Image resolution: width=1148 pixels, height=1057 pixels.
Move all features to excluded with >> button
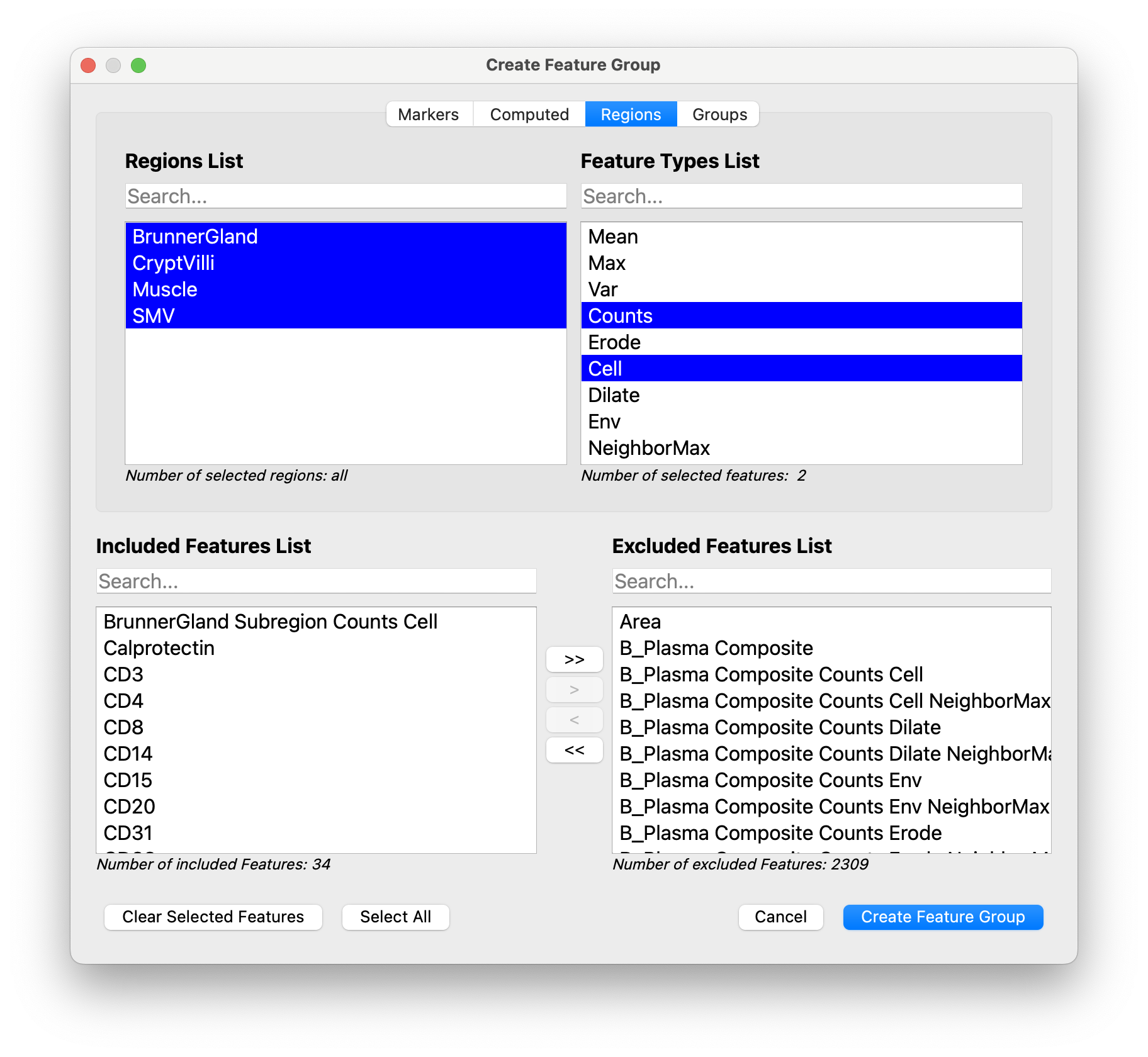pyautogui.click(x=574, y=659)
